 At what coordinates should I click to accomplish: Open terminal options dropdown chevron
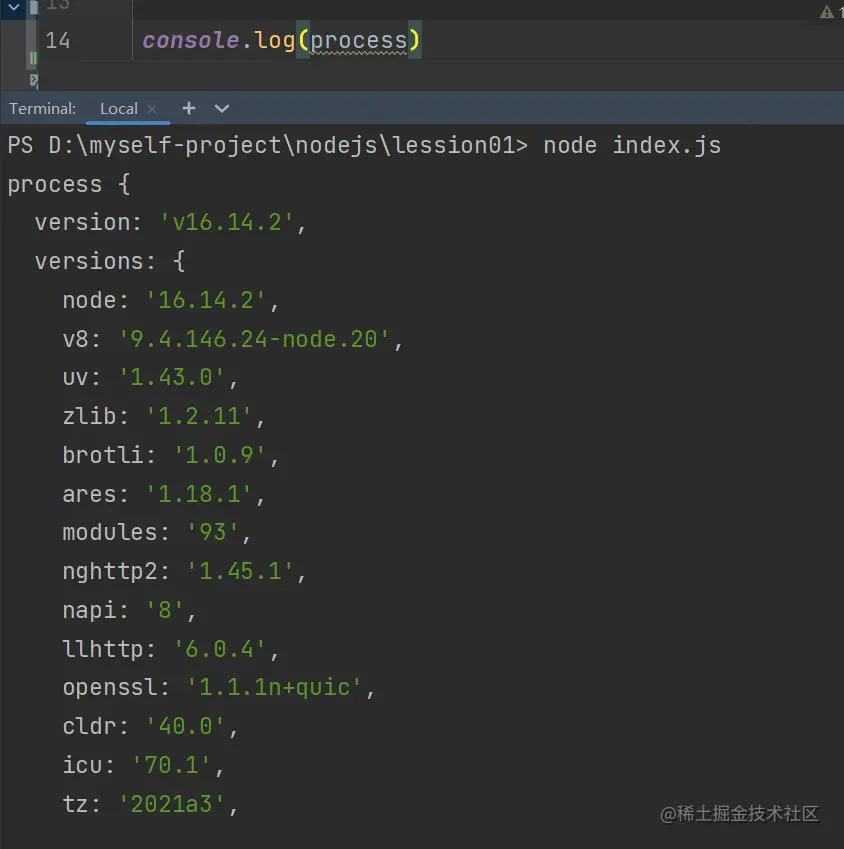pyautogui.click(x=222, y=109)
